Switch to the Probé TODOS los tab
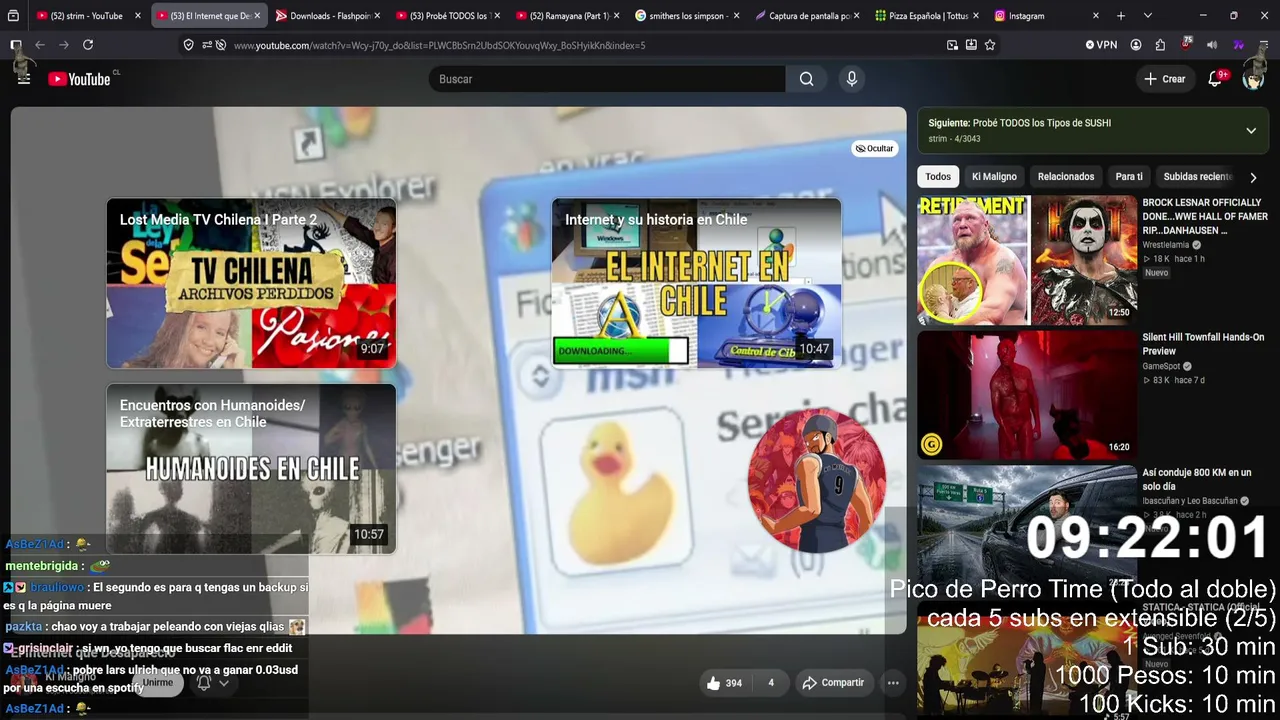 (448, 16)
